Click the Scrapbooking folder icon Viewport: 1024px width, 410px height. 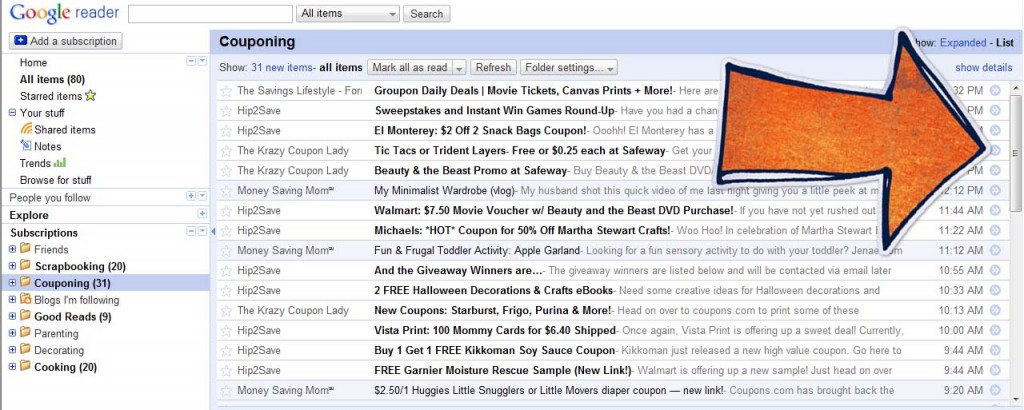(x=25, y=266)
